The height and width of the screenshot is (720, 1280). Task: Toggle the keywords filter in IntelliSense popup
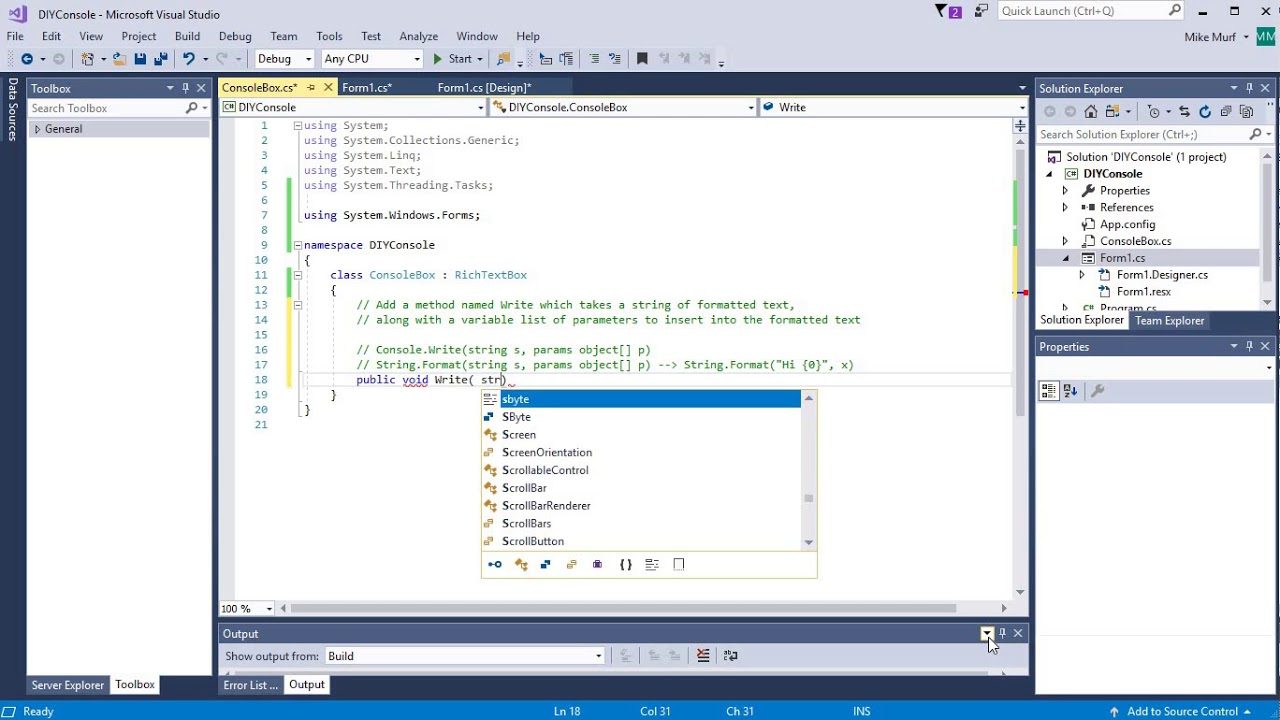652,565
